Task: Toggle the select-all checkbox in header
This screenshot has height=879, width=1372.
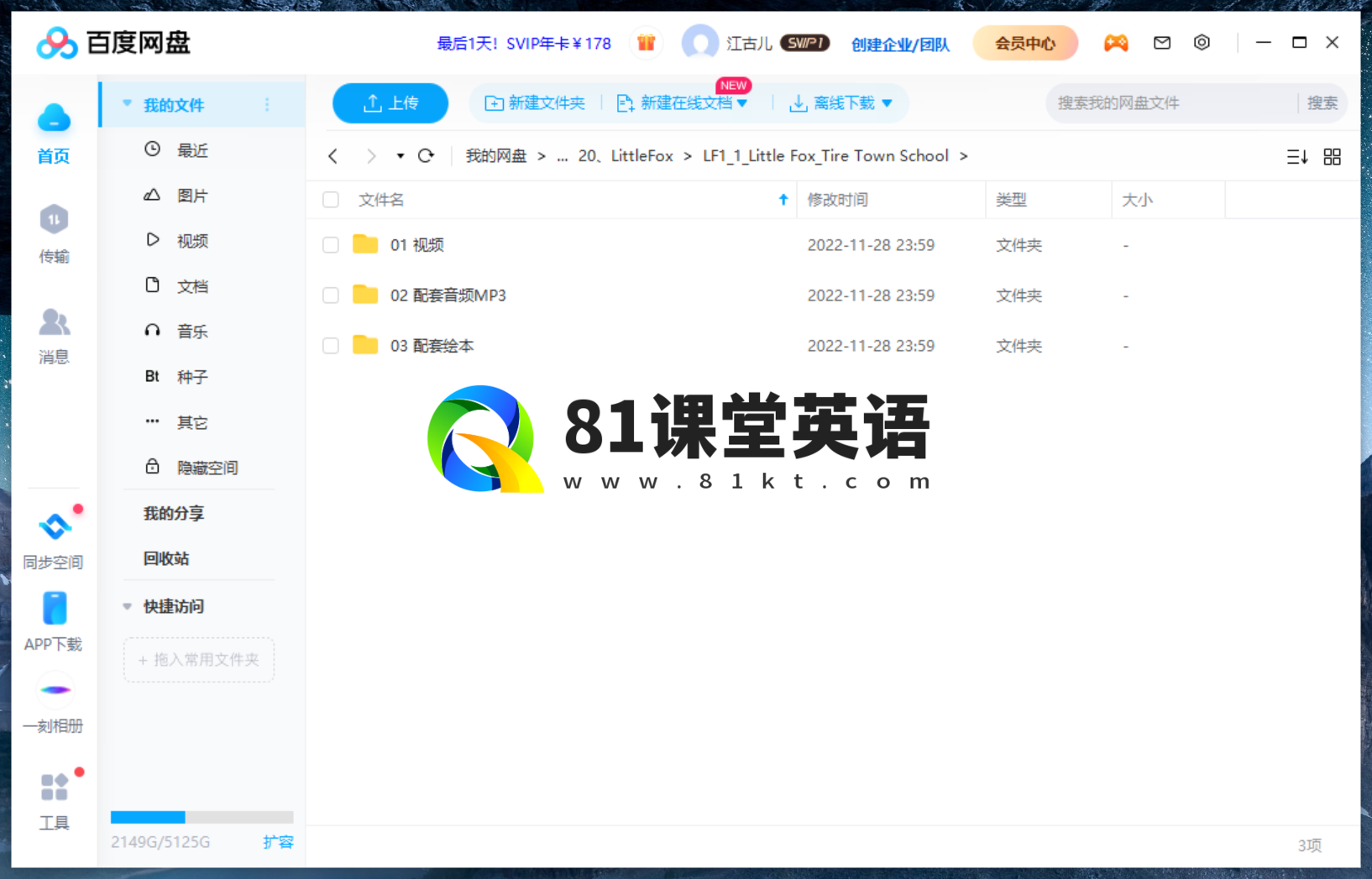Action: click(x=331, y=200)
